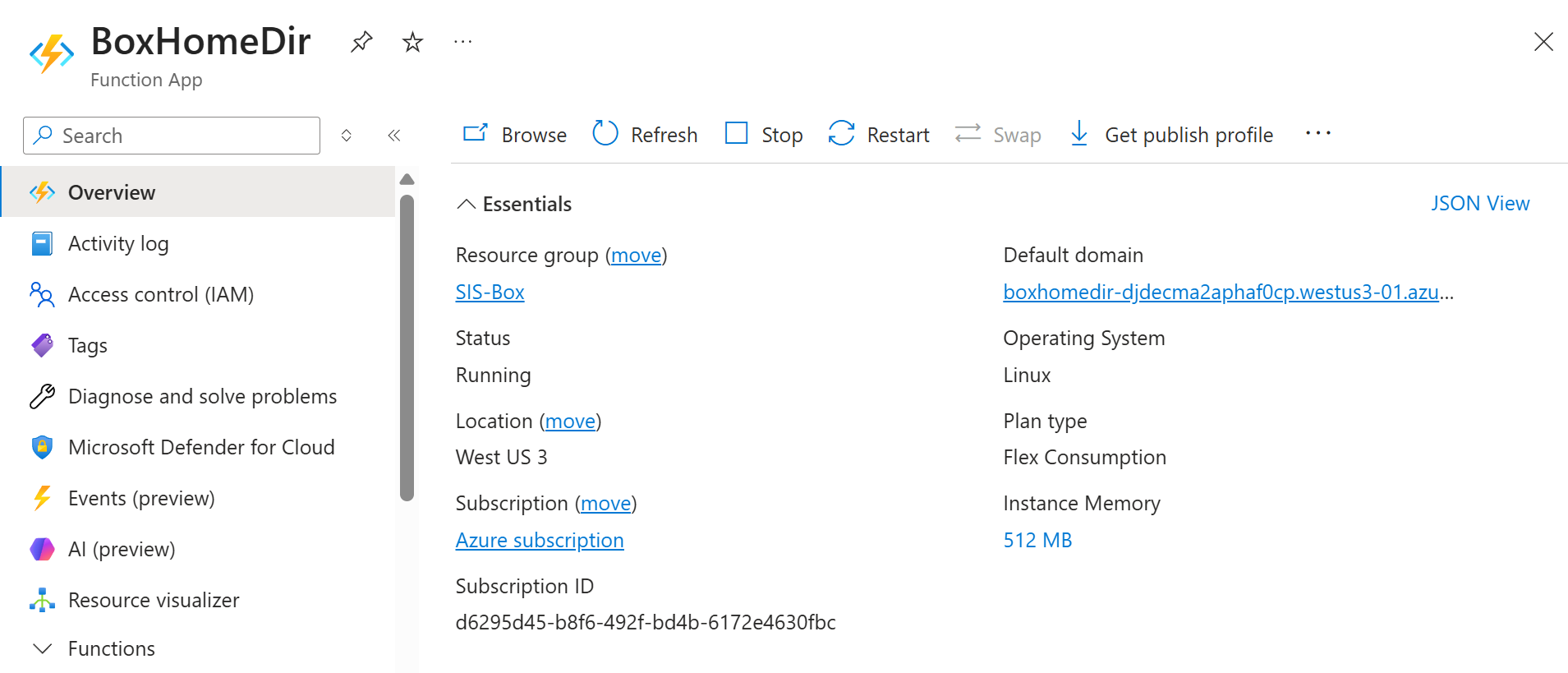Click the Events lightning bolt icon
The height and width of the screenshot is (673, 1568).
click(42, 498)
